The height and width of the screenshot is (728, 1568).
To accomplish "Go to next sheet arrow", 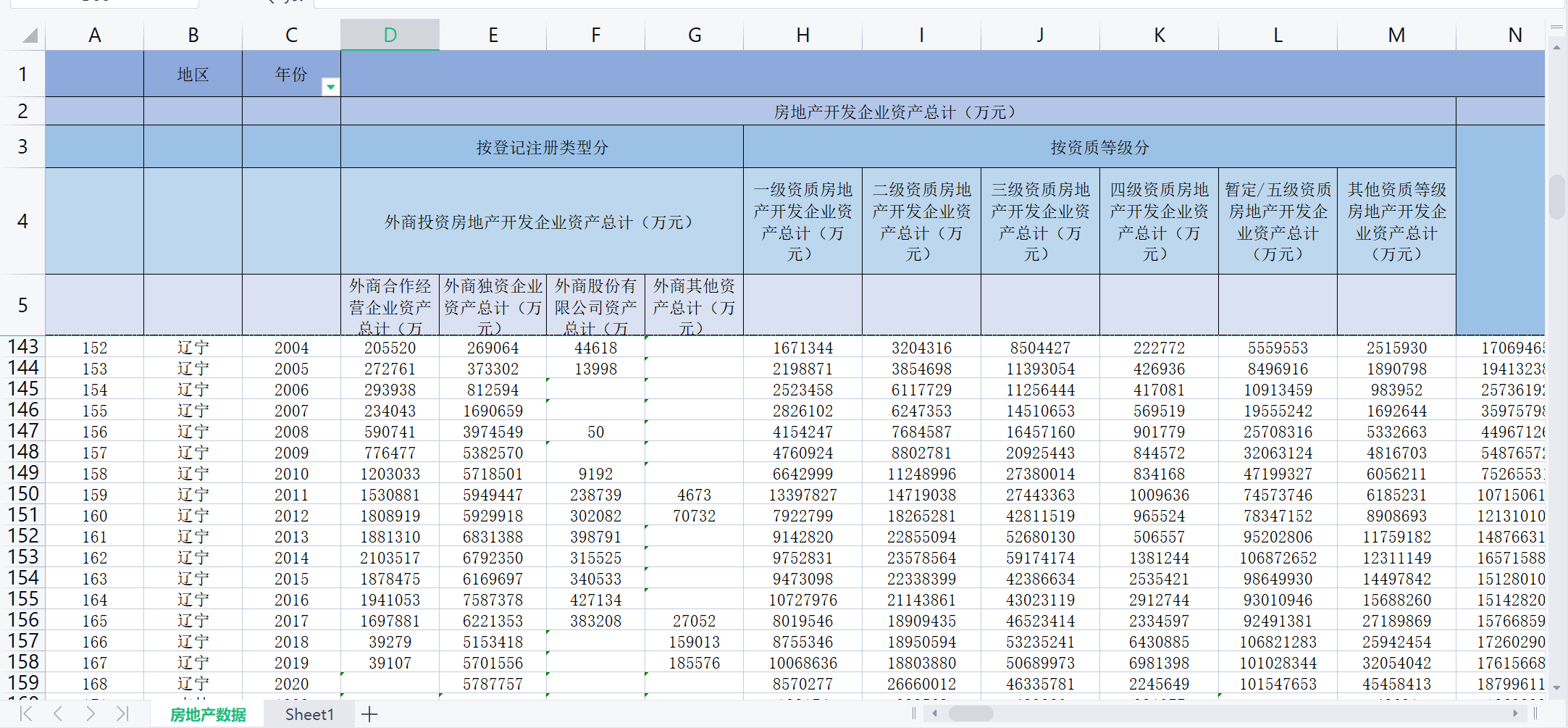I will tap(91, 714).
